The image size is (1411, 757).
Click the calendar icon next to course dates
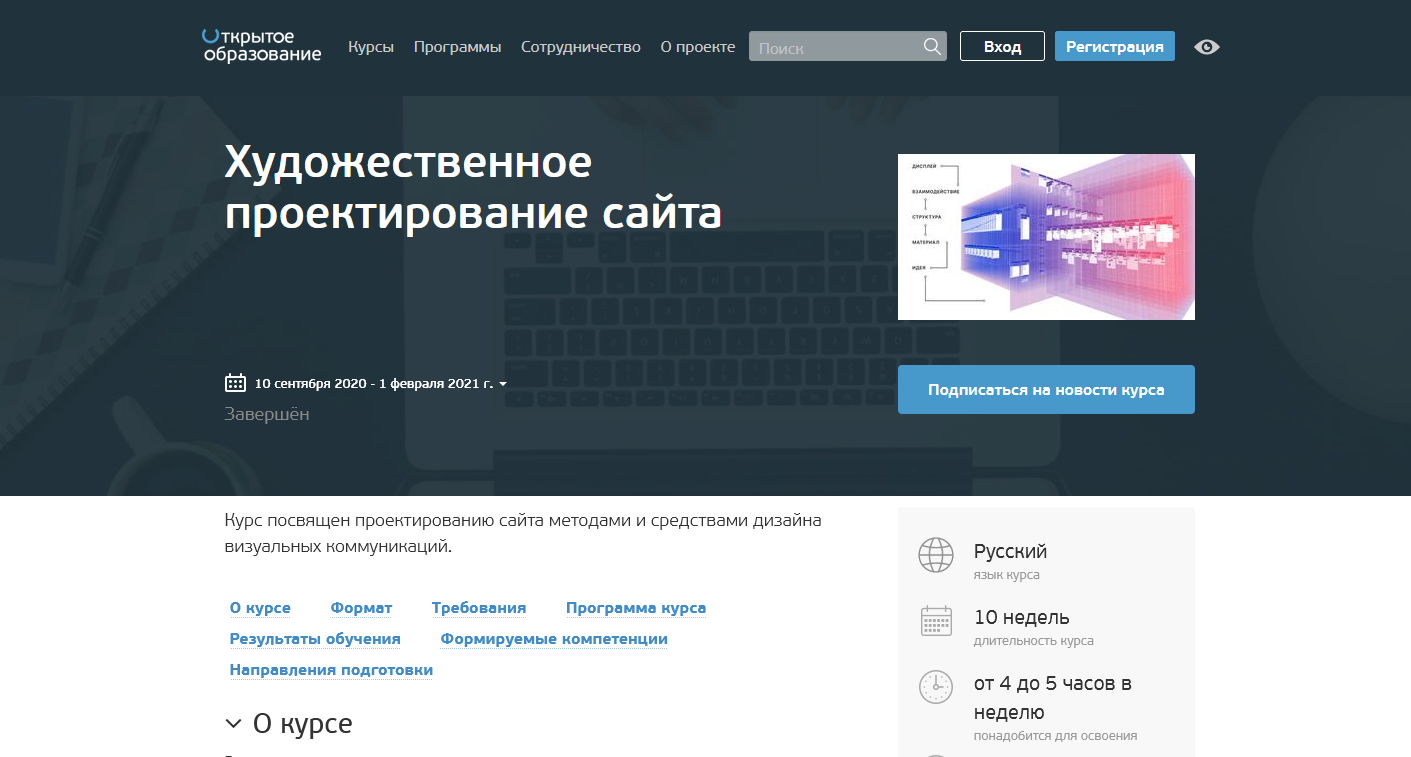click(234, 382)
